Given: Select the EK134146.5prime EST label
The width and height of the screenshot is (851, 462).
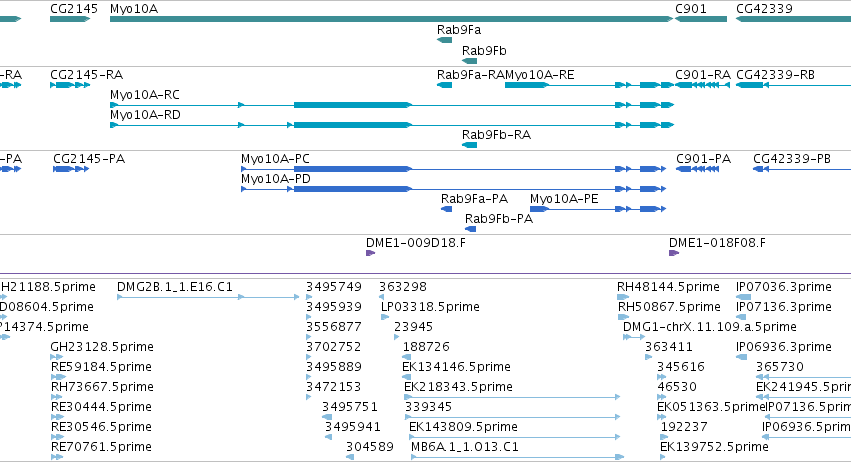Looking at the screenshot, I should [456, 367].
